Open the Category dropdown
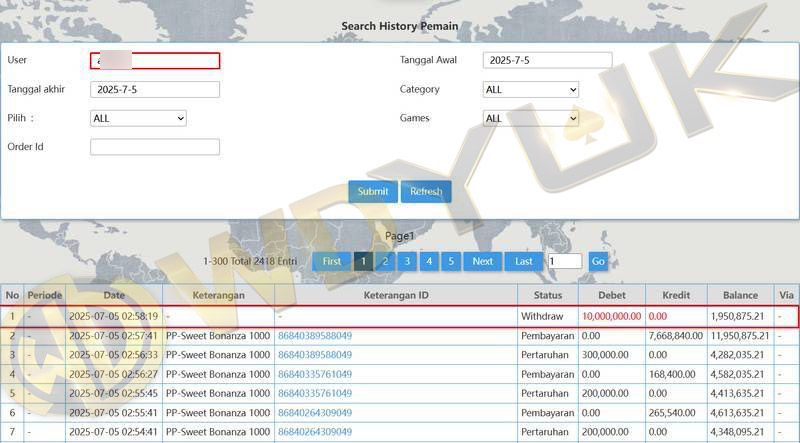Screen dimensions: 800x443 531,90
